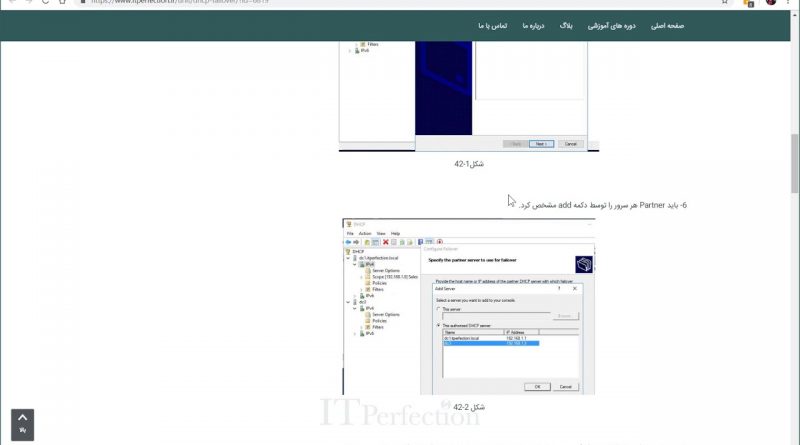The width and height of the screenshot is (800, 445).
Task: Open the Help menu in DHCP console
Action: point(395,234)
